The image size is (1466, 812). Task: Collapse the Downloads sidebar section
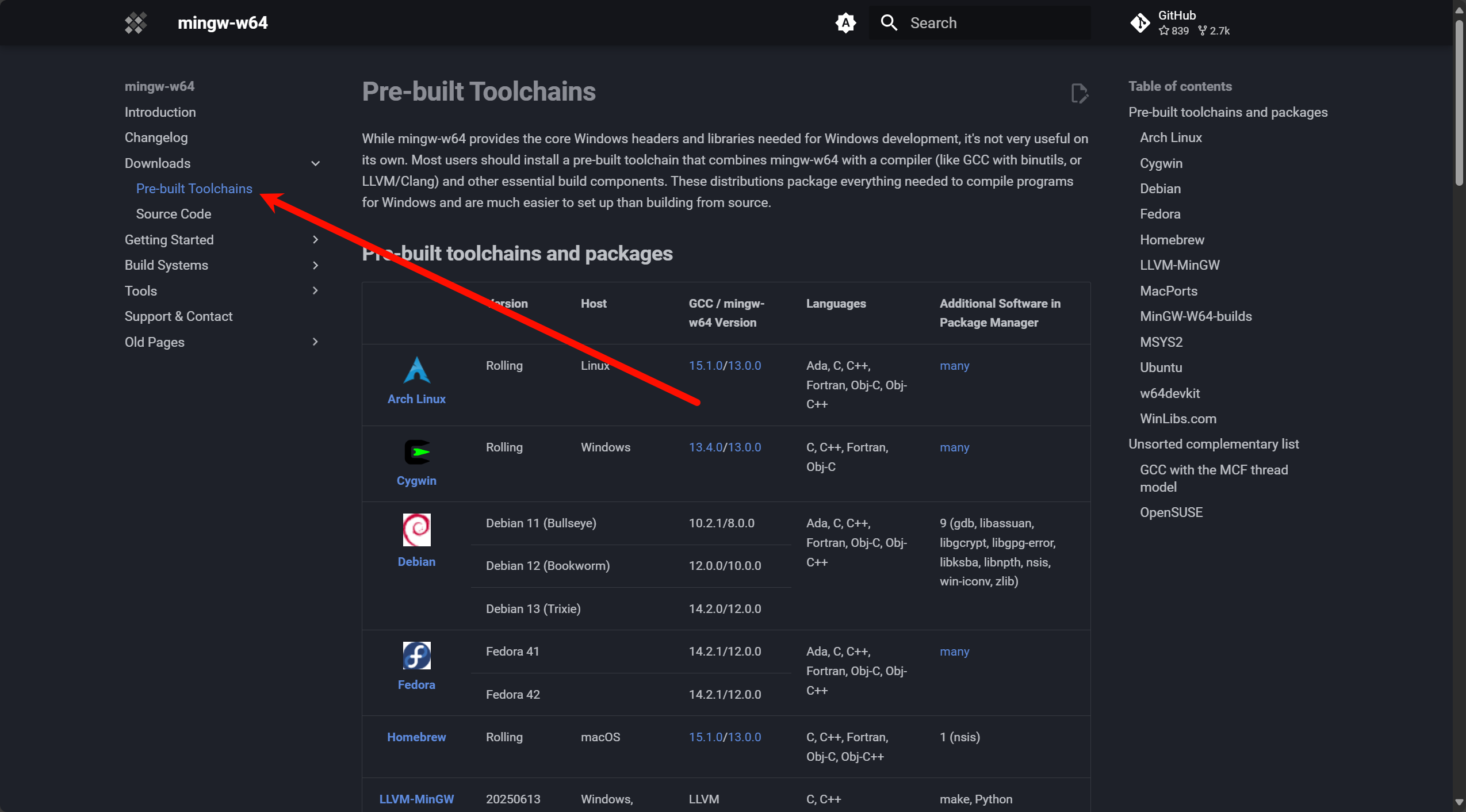[x=315, y=163]
